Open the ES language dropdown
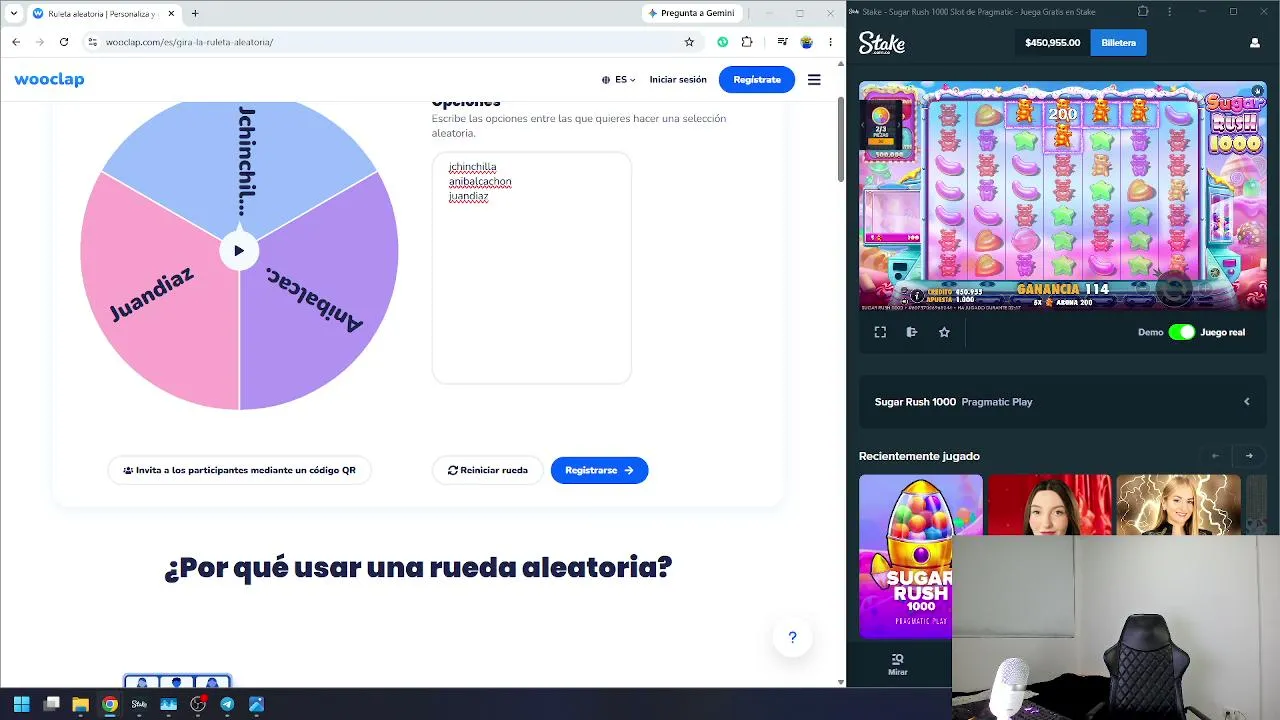Image resolution: width=1280 pixels, height=720 pixels. (x=618, y=80)
